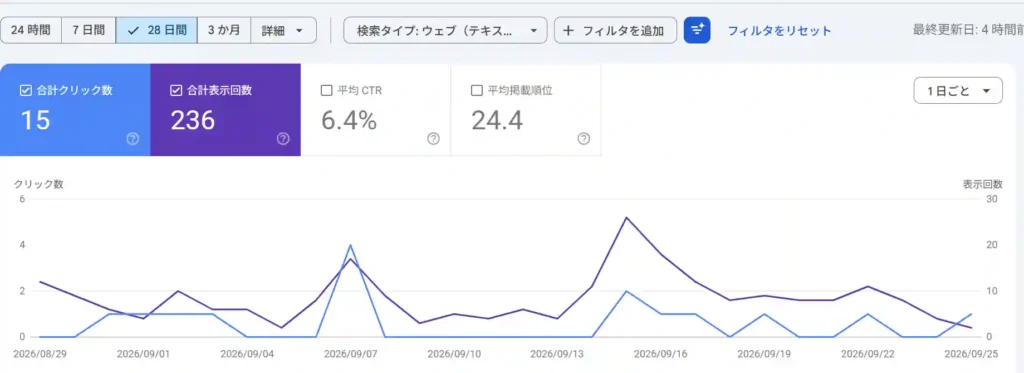Click the 2026/09/07 date label
This screenshot has width=1024, height=373.
(x=351, y=353)
